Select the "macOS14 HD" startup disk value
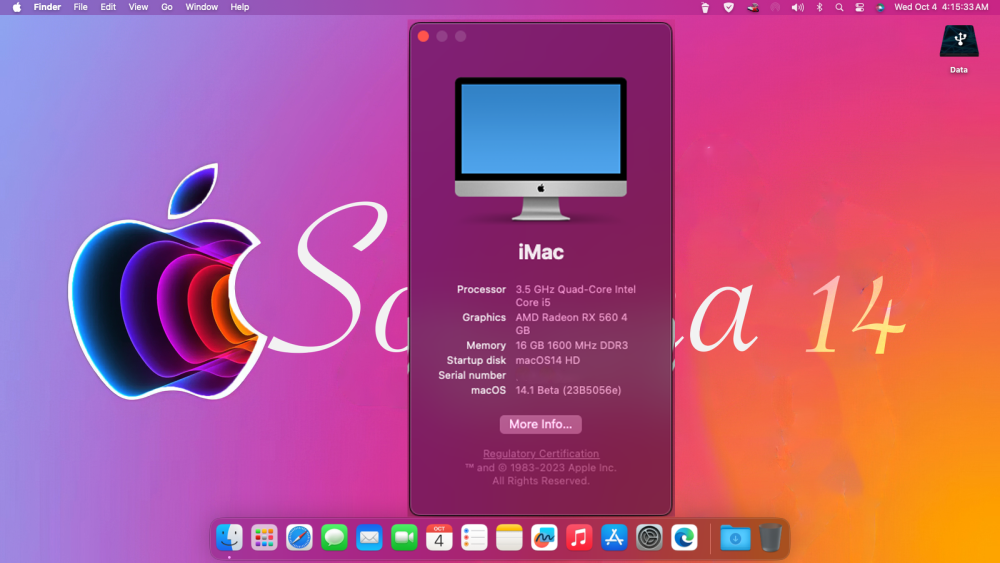Screen dimensions: 1000x563 (x=548, y=360)
